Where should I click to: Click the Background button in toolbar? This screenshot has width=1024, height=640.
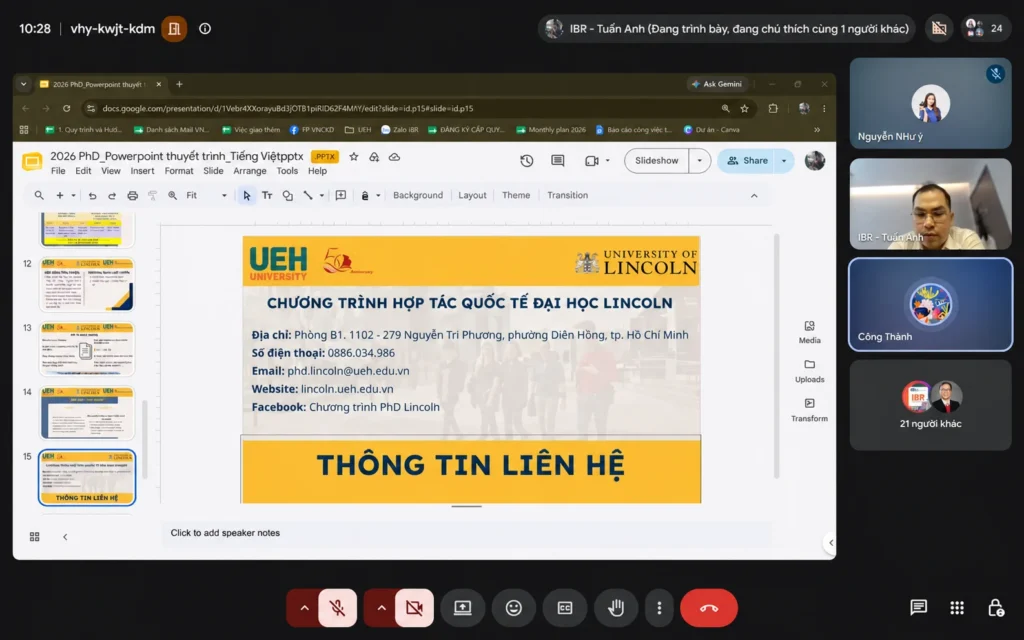click(418, 195)
